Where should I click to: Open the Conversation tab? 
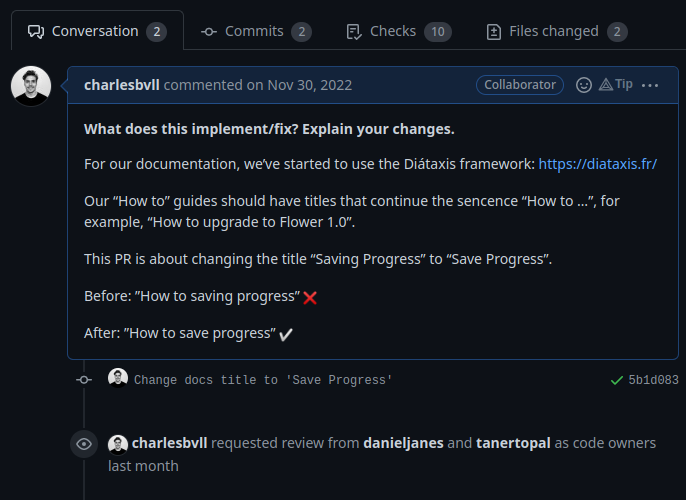tap(97, 31)
